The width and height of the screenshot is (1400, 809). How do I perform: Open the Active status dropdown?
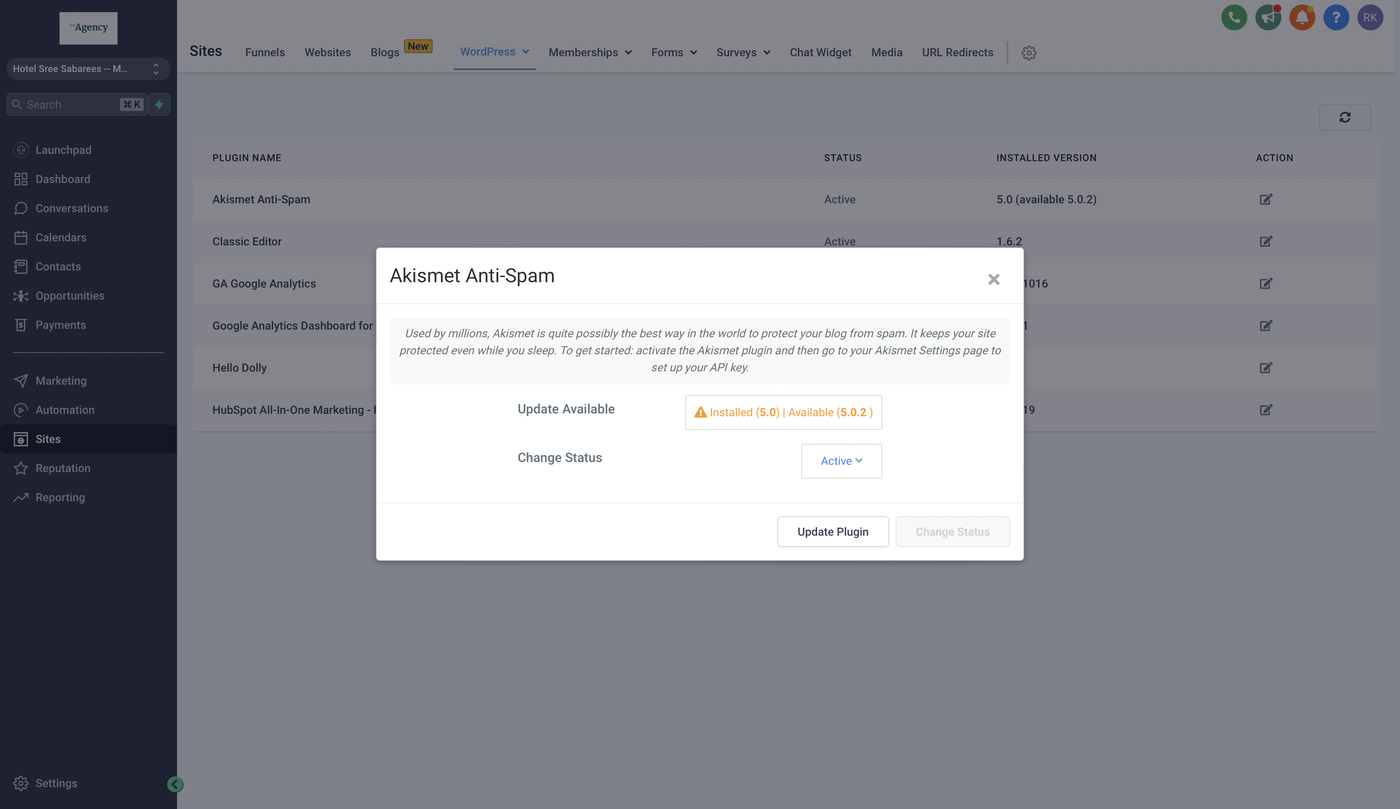coord(841,461)
